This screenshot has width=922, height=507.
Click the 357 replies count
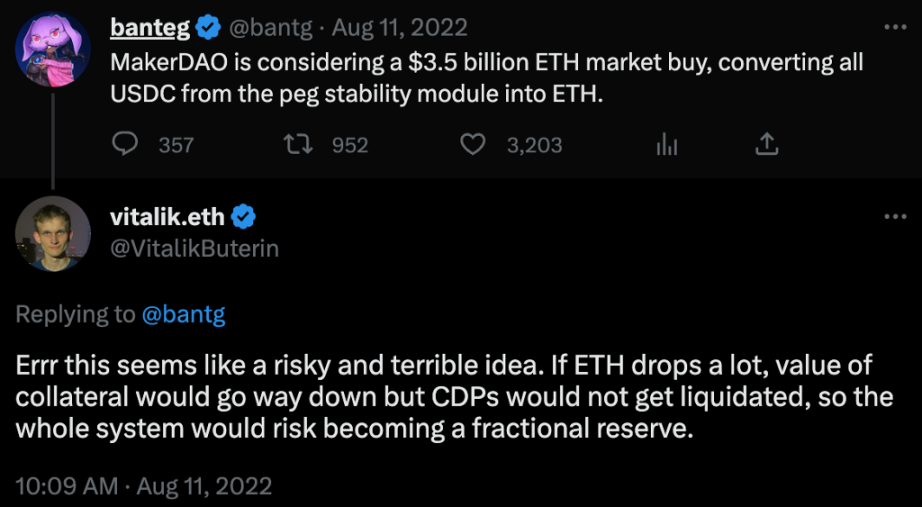(x=176, y=145)
